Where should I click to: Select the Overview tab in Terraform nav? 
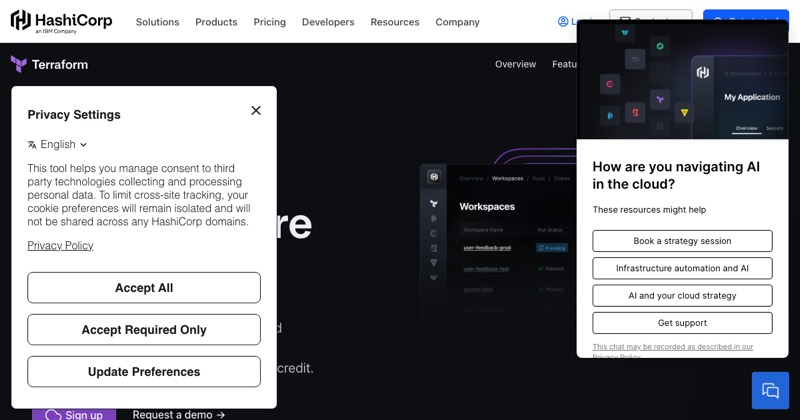click(515, 64)
